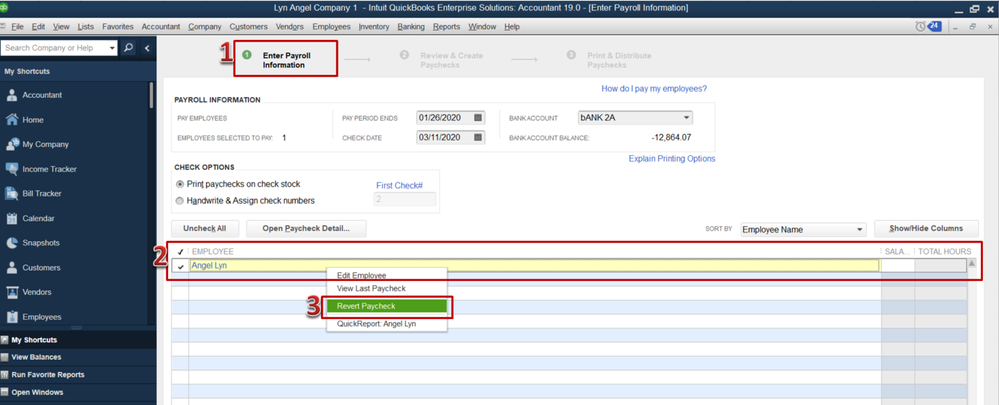The image size is (999, 405).
Task: Click the Angel Lyn employee name
Action: pos(210,266)
